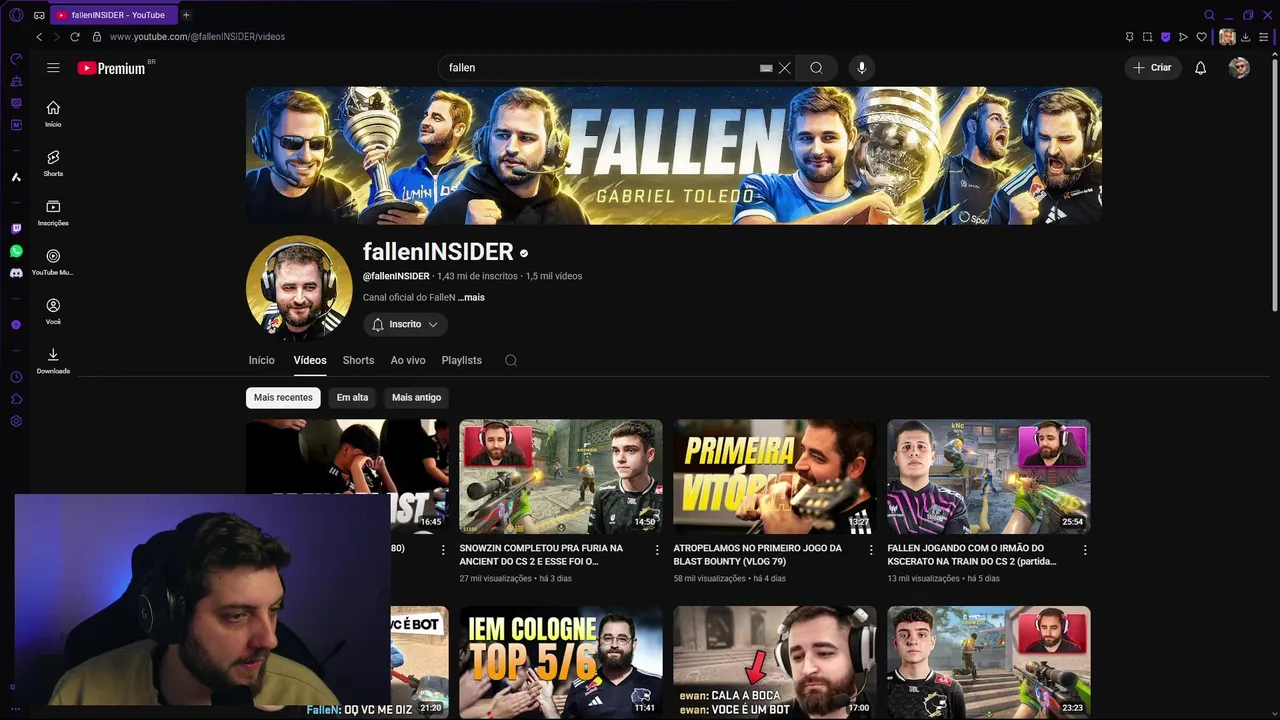Select the fallenINSIDER browser tab
Viewport: 1280px width, 720px height.
pos(112,15)
